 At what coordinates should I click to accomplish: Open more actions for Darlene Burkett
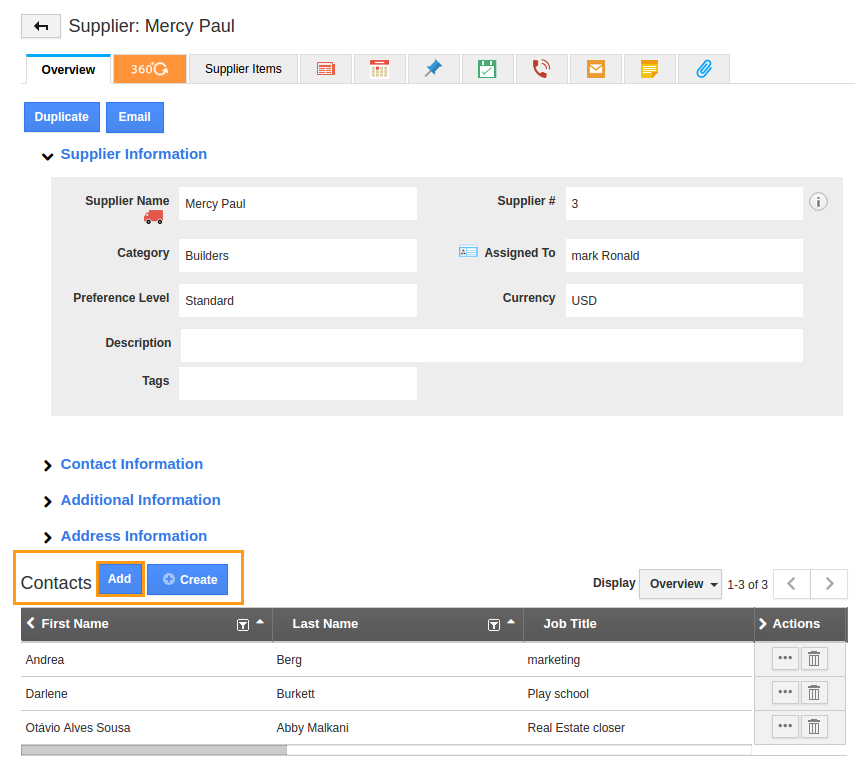tap(785, 693)
